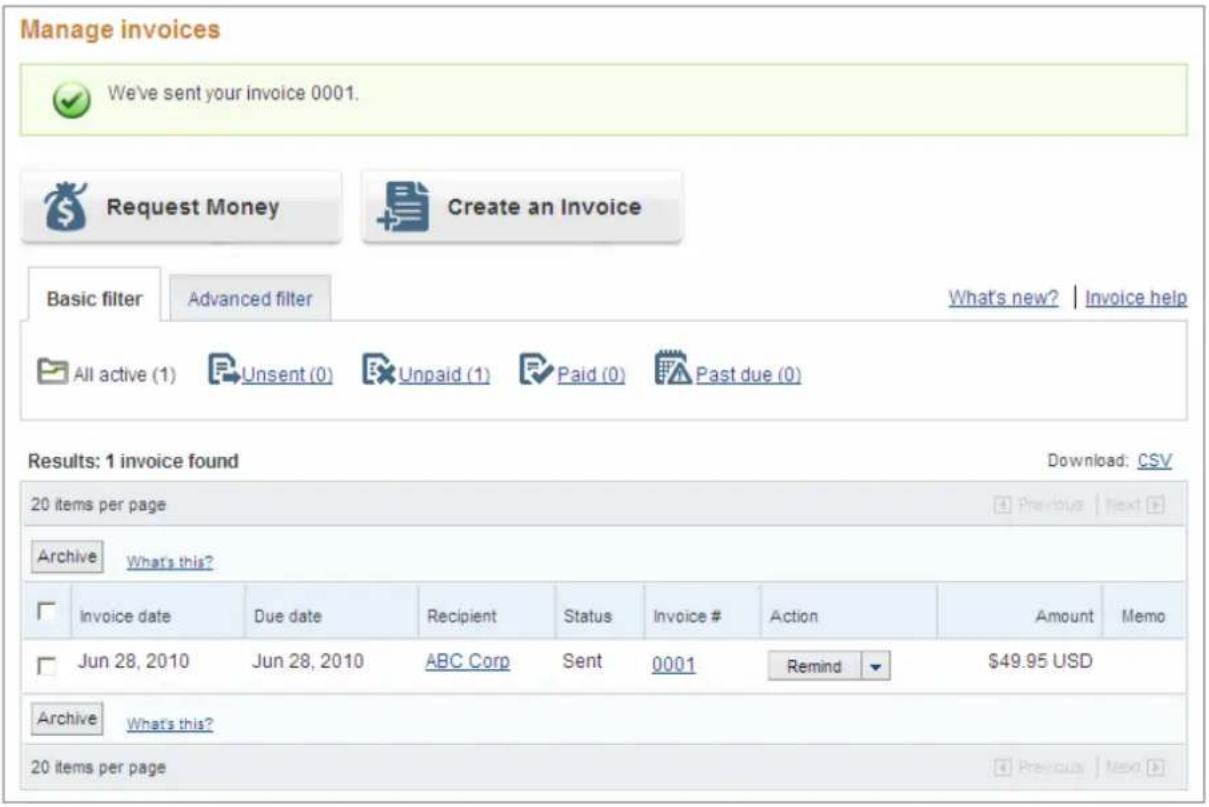Download results via the CSV link
The height and width of the screenshot is (807, 1209).
point(1154,461)
